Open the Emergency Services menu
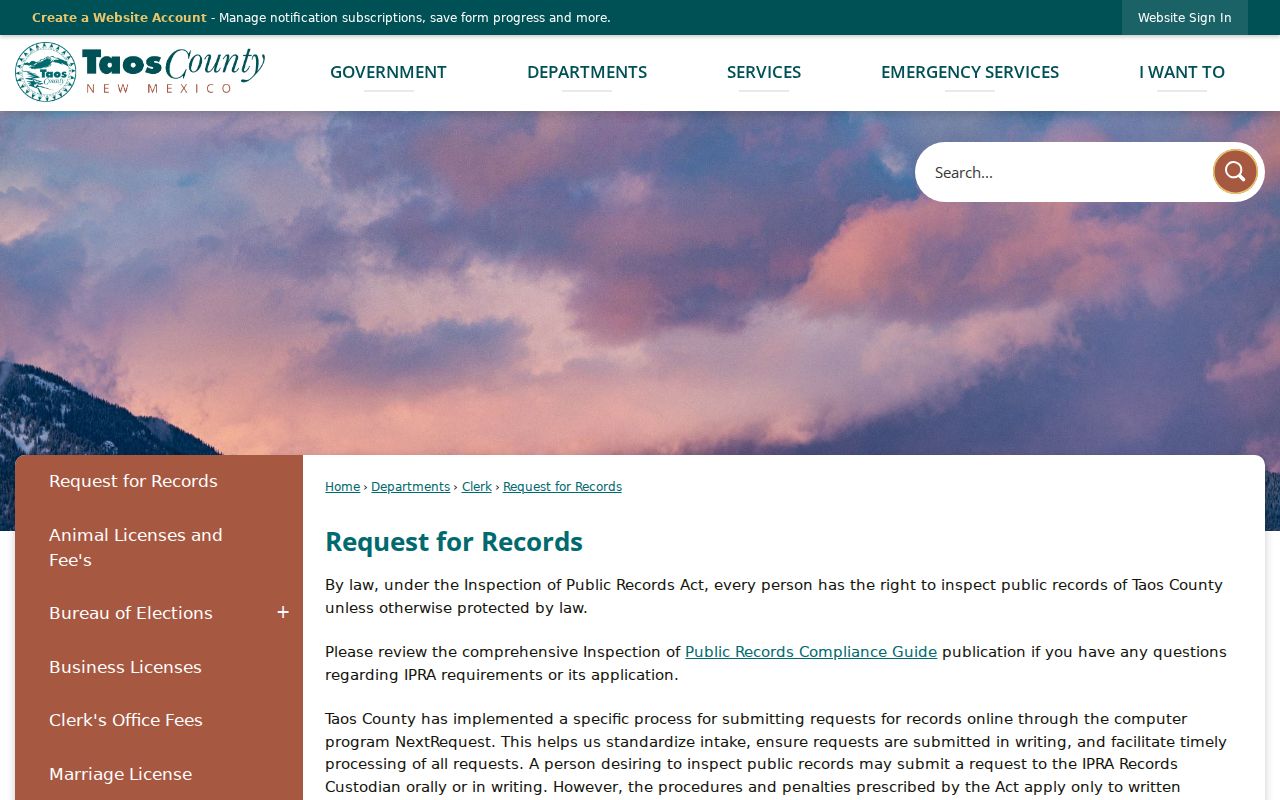 pos(970,72)
